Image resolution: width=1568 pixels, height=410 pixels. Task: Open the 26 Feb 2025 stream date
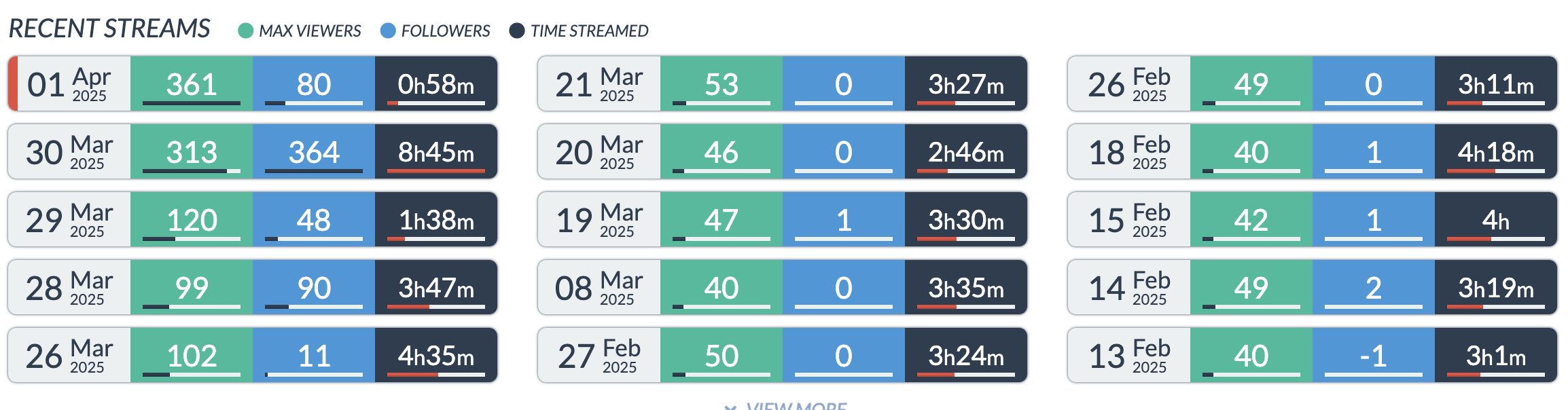pyautogui.click(x=1129, y=83)
